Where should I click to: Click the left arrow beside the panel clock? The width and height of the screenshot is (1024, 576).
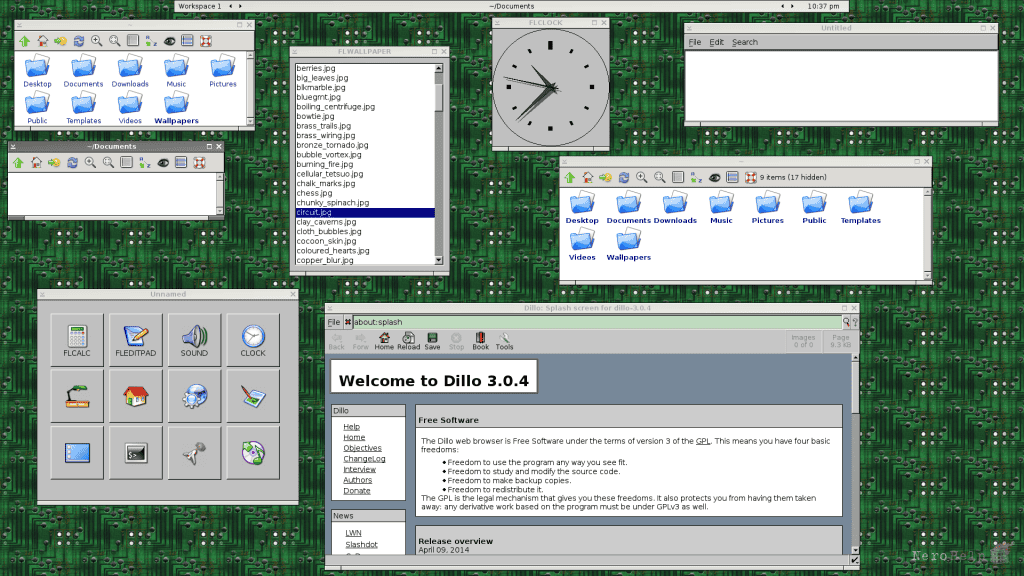pyautogui.click(x=782, y=6)
